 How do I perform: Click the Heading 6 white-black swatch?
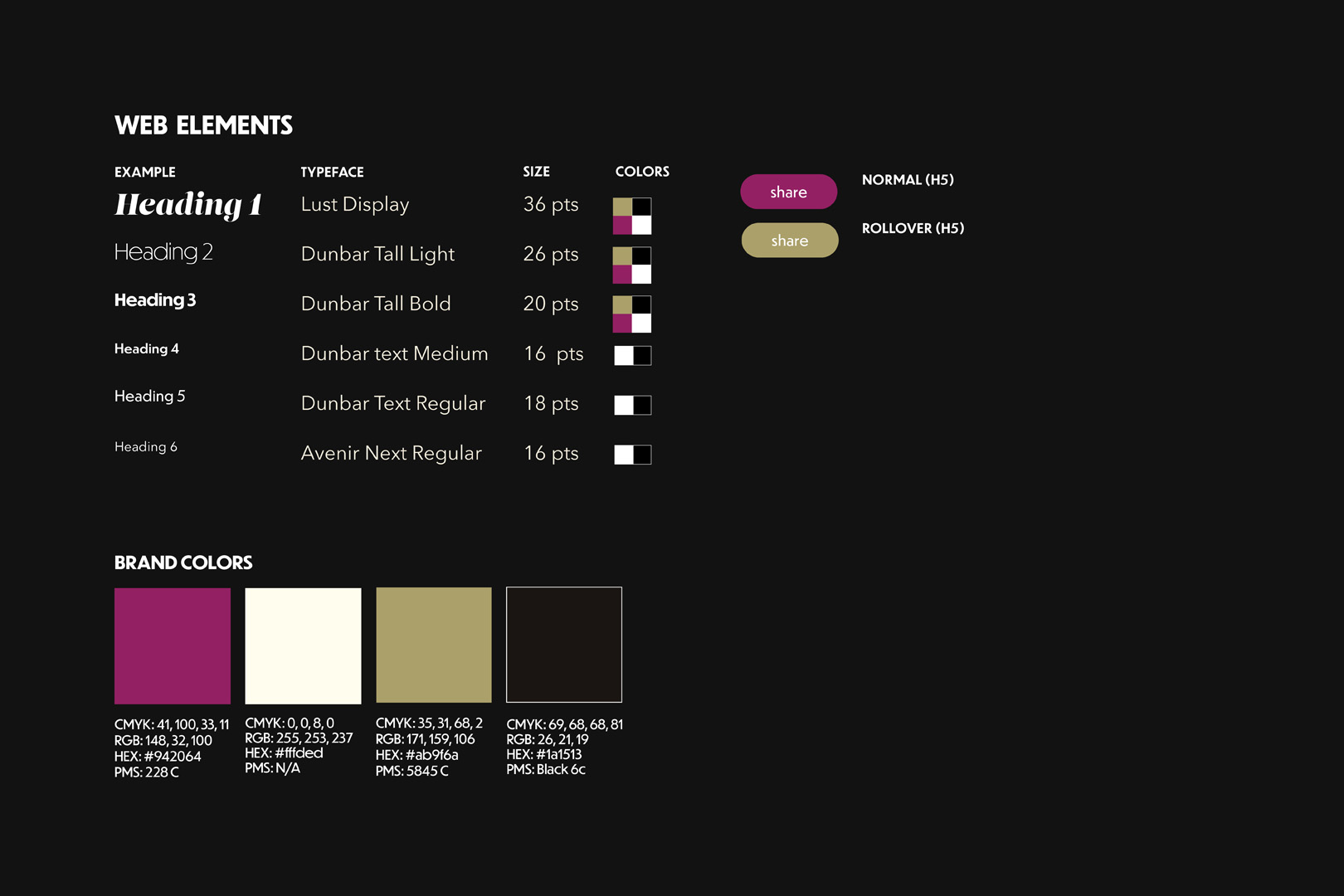(633, 455)
